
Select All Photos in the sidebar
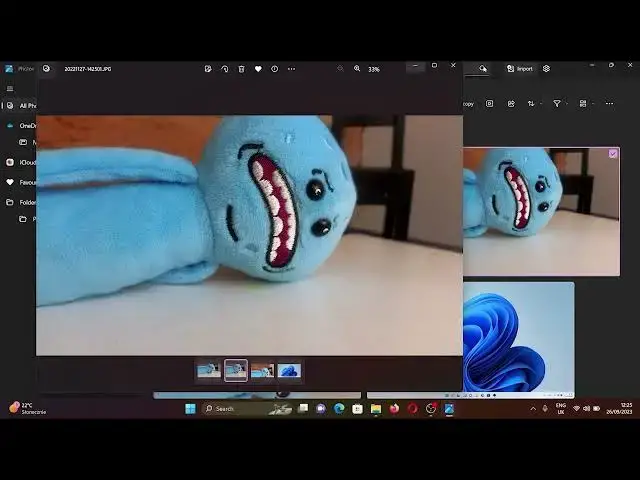tap(19, 106)
